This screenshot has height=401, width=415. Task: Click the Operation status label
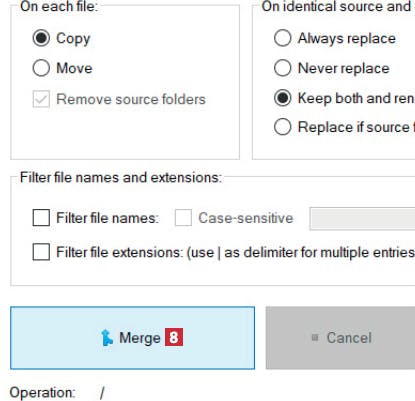tap(42, 393)
